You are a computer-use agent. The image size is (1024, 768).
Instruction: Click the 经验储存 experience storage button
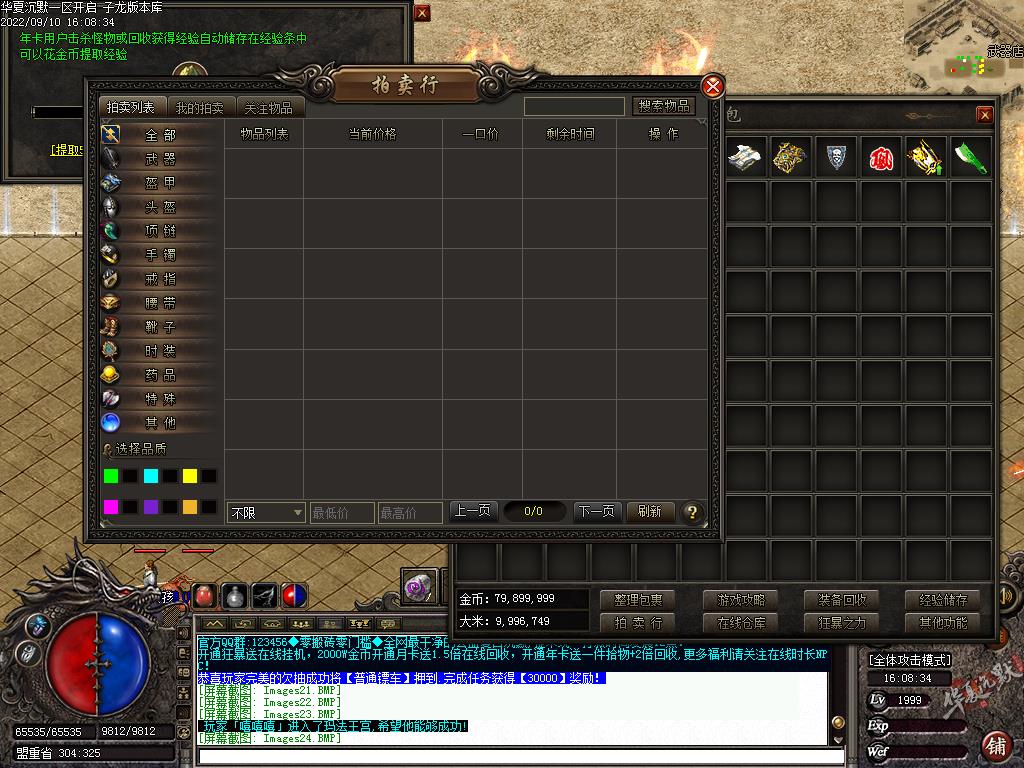tap(944, 600)
